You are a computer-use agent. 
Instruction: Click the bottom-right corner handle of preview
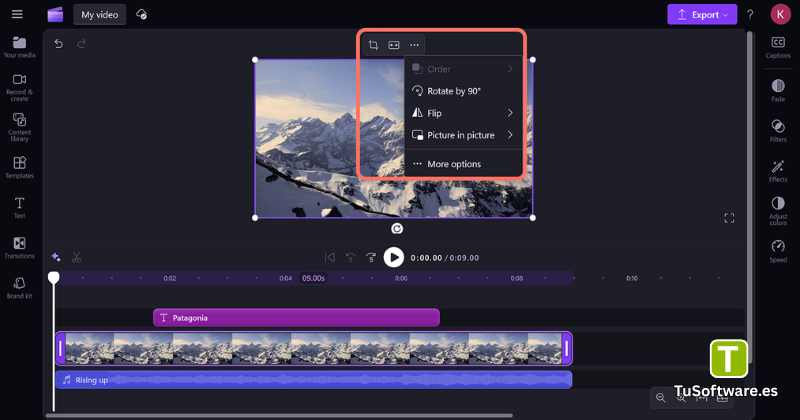point(533,218)
